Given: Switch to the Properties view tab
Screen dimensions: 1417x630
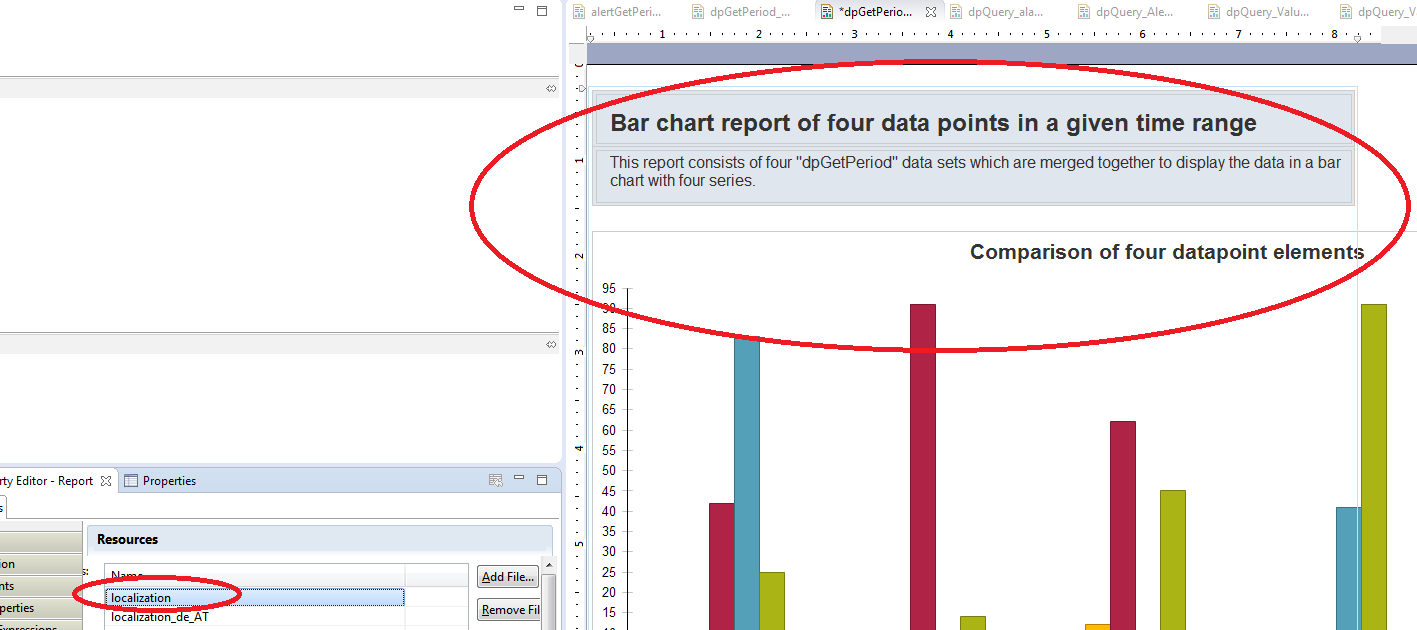Looking at the screenshot, I should [160, 481].
